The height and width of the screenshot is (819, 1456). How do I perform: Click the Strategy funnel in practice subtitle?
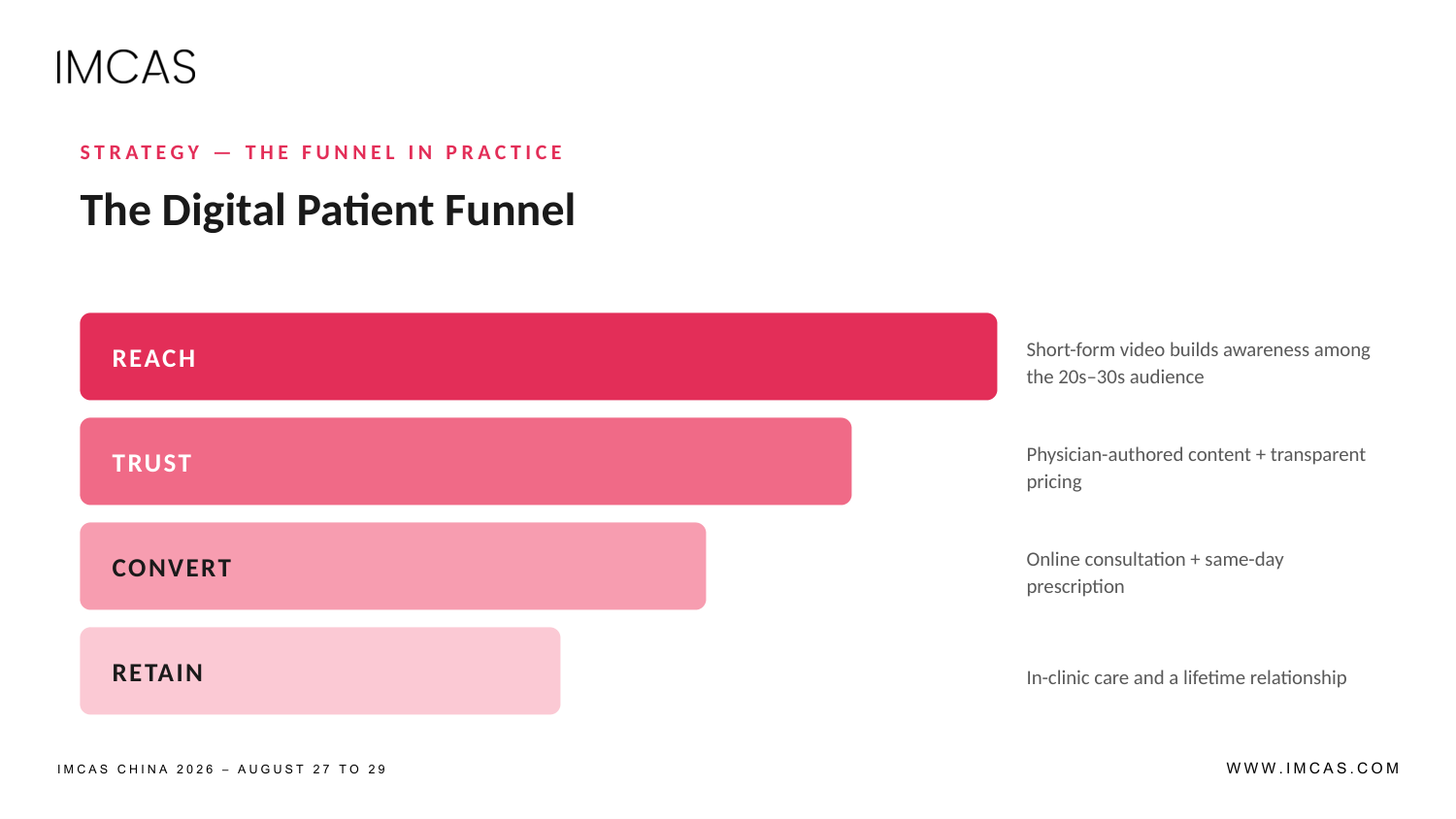321,152
